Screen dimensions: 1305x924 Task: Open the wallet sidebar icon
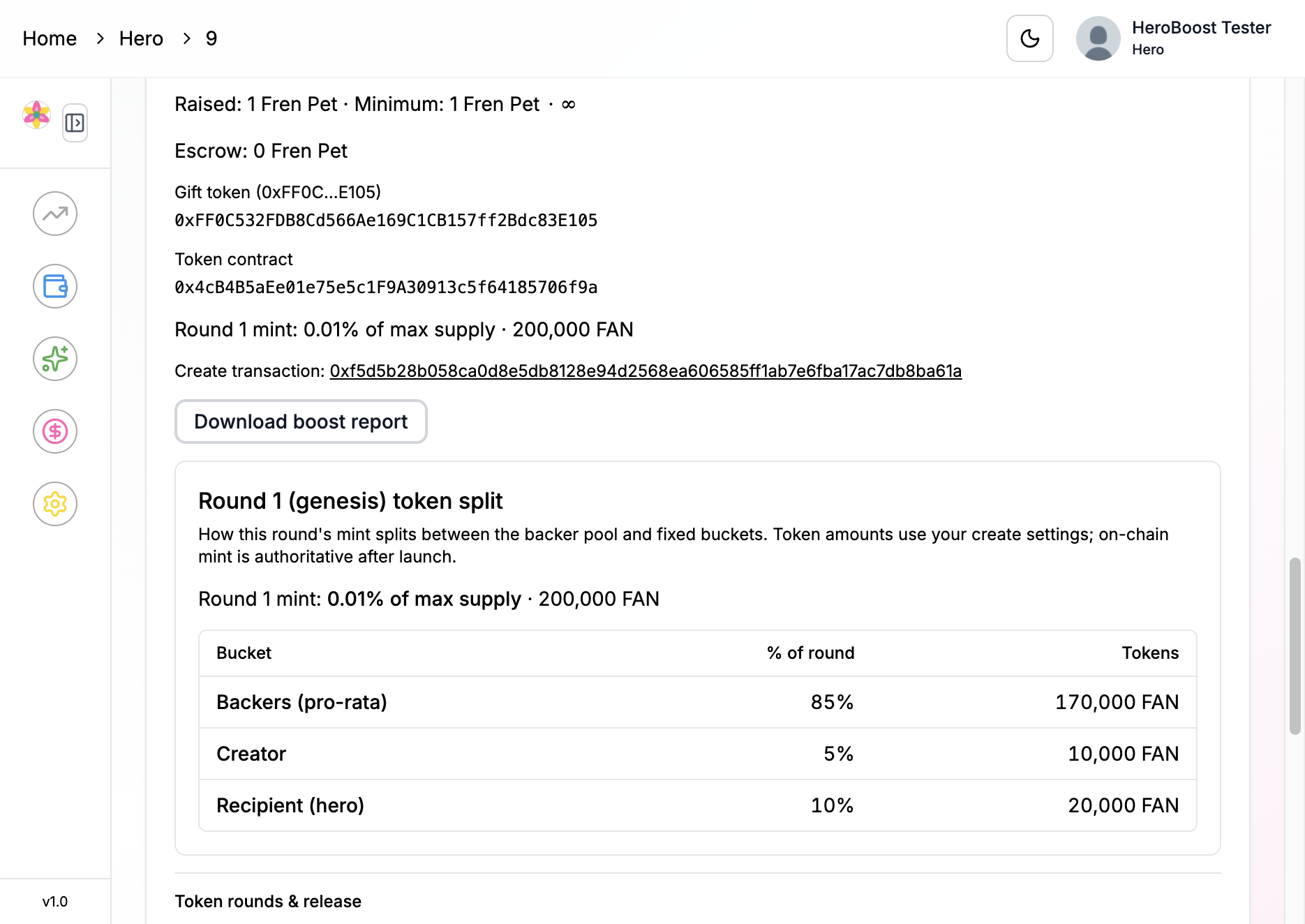click(x=55, y=286)
